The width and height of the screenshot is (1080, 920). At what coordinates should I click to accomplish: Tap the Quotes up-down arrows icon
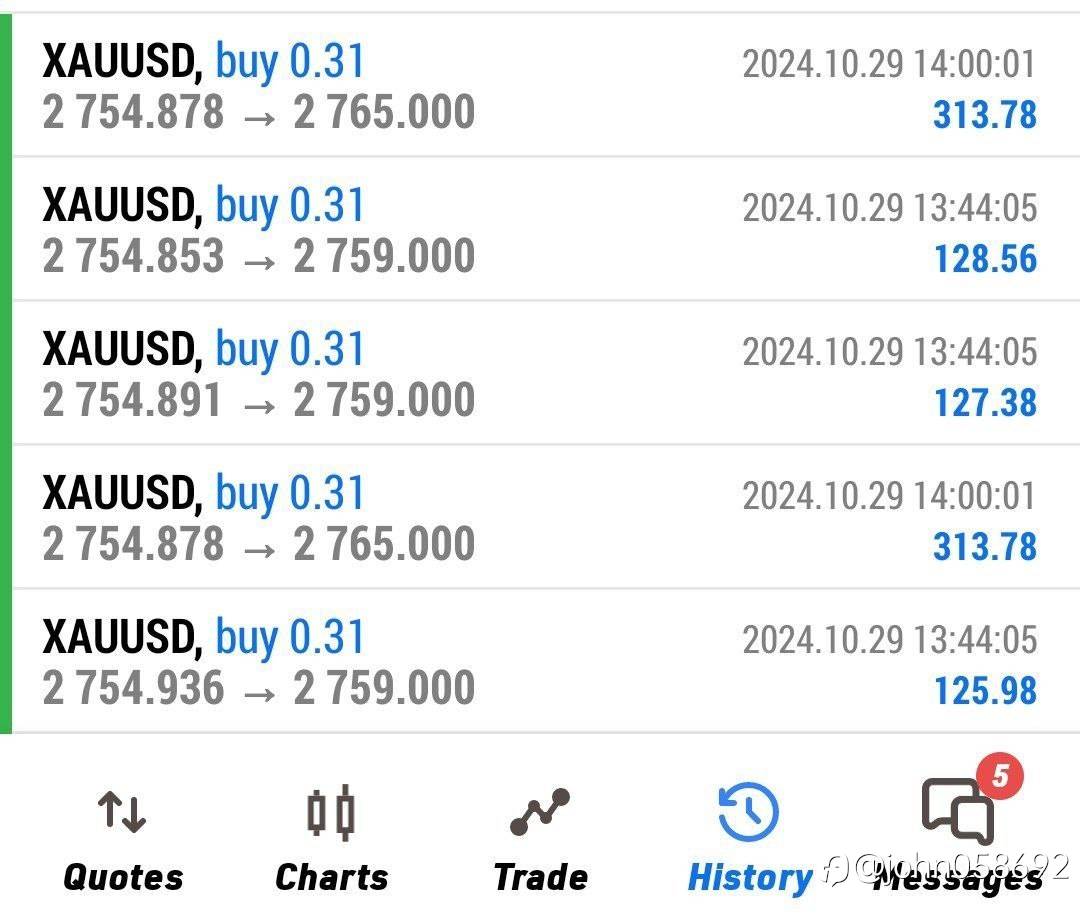pos(122,813)
